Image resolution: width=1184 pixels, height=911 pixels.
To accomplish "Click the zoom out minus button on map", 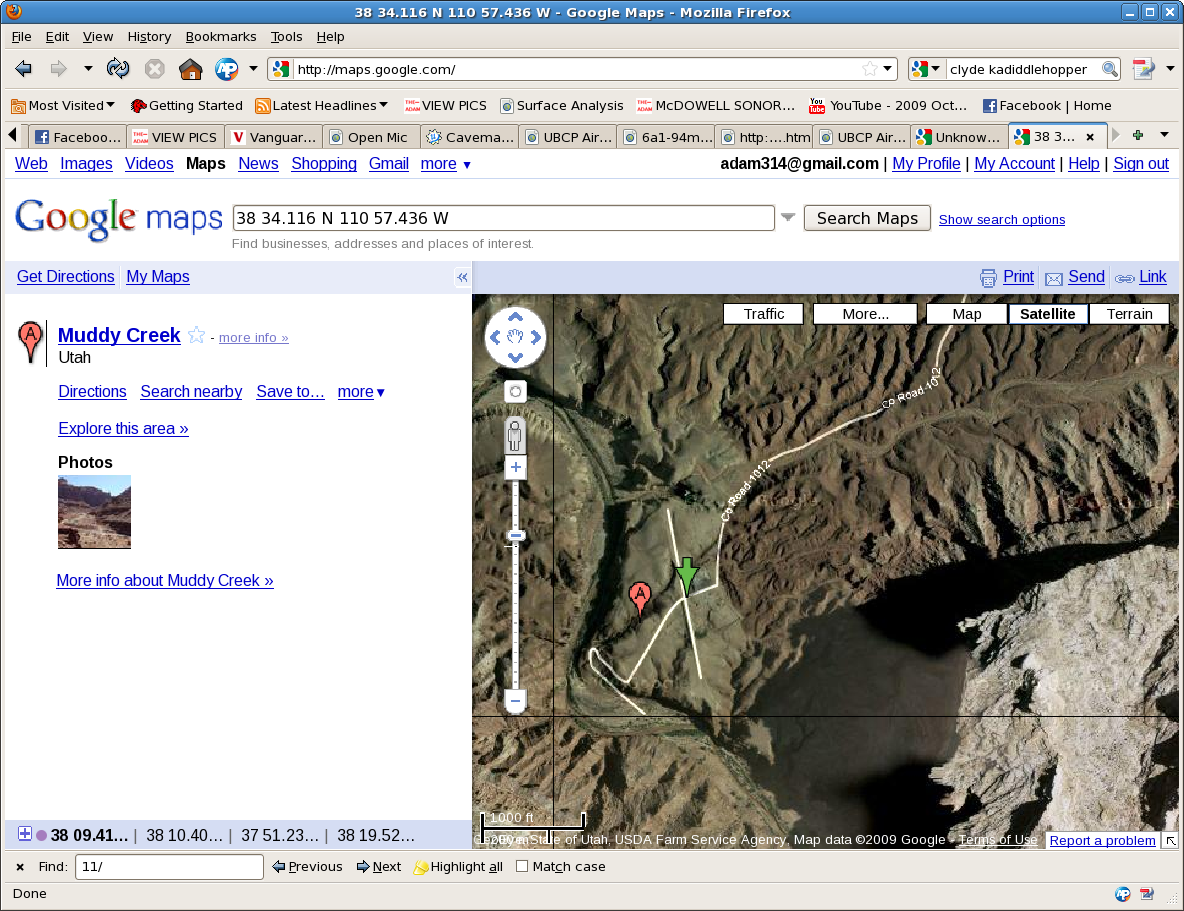I will [x=516, y=702].
